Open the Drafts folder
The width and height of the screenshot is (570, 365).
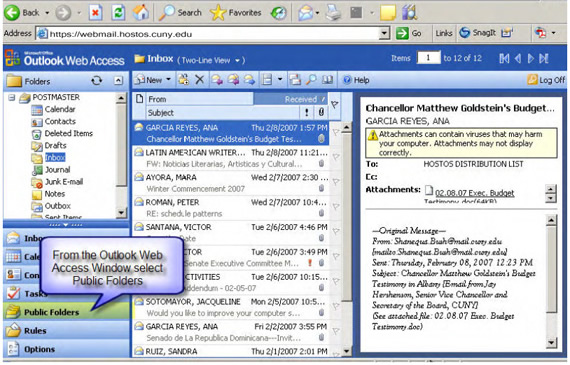49,145
